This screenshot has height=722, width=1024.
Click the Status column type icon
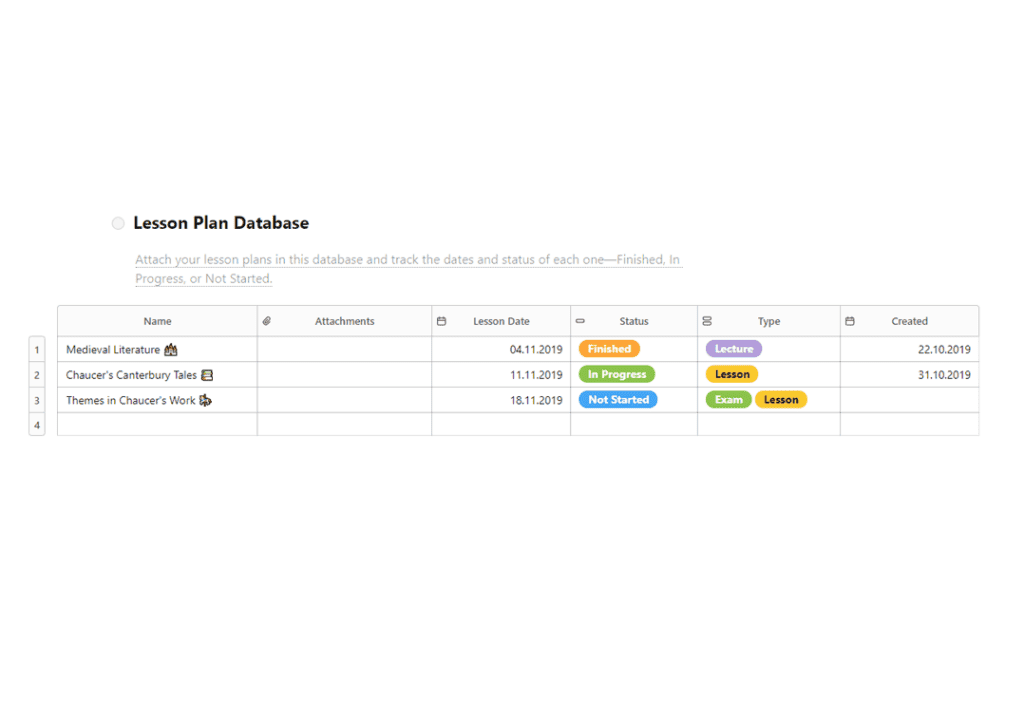(580, 321)
